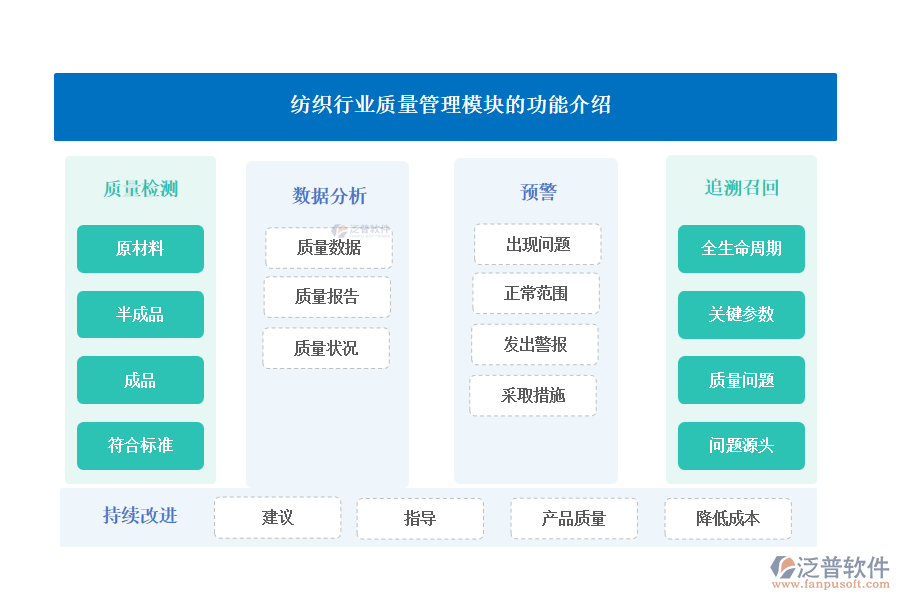Select the 降低成本 box
Screen dimensions: 900x600
[728, 519]
